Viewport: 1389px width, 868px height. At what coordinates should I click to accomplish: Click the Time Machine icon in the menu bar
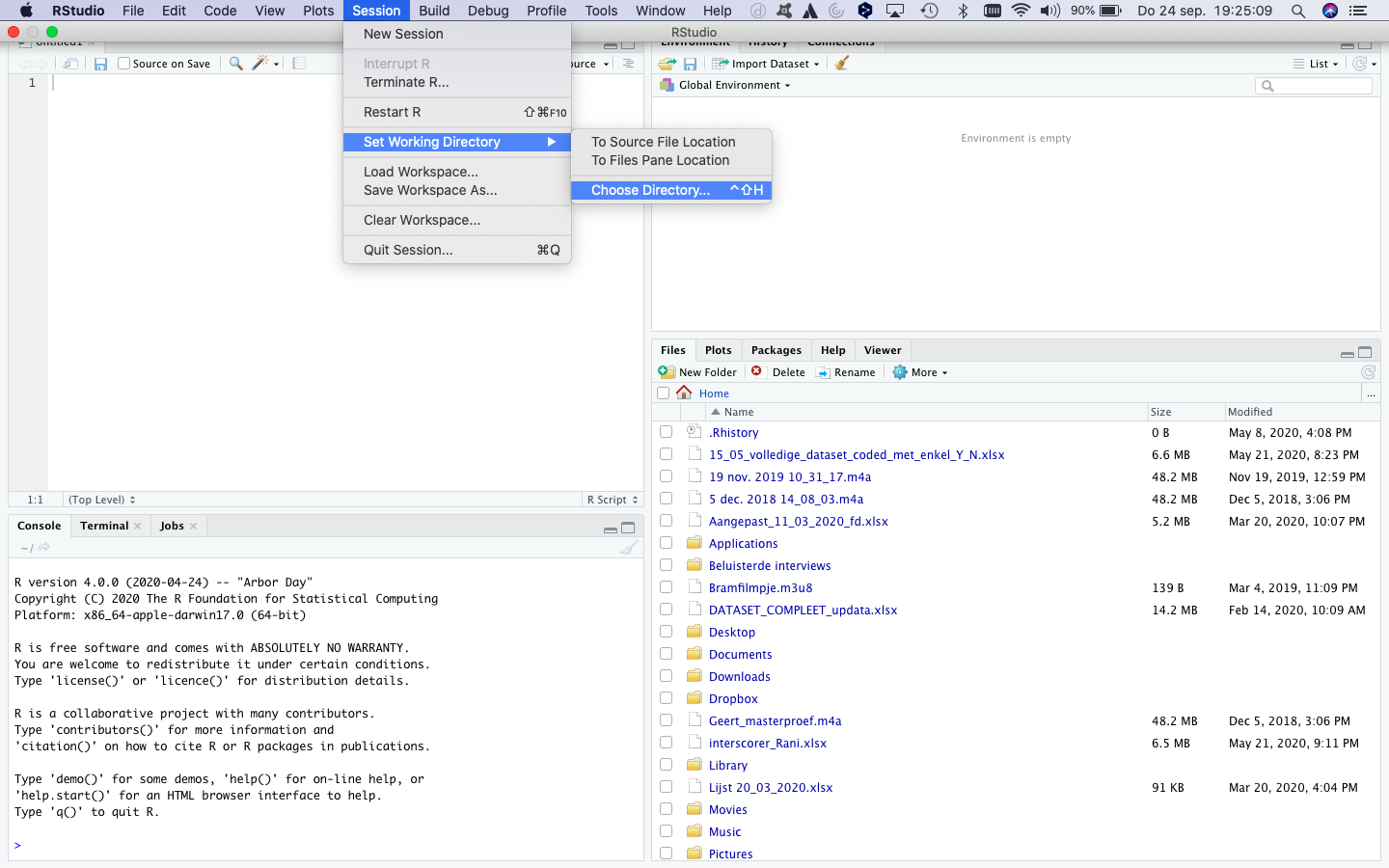(929, 11)
